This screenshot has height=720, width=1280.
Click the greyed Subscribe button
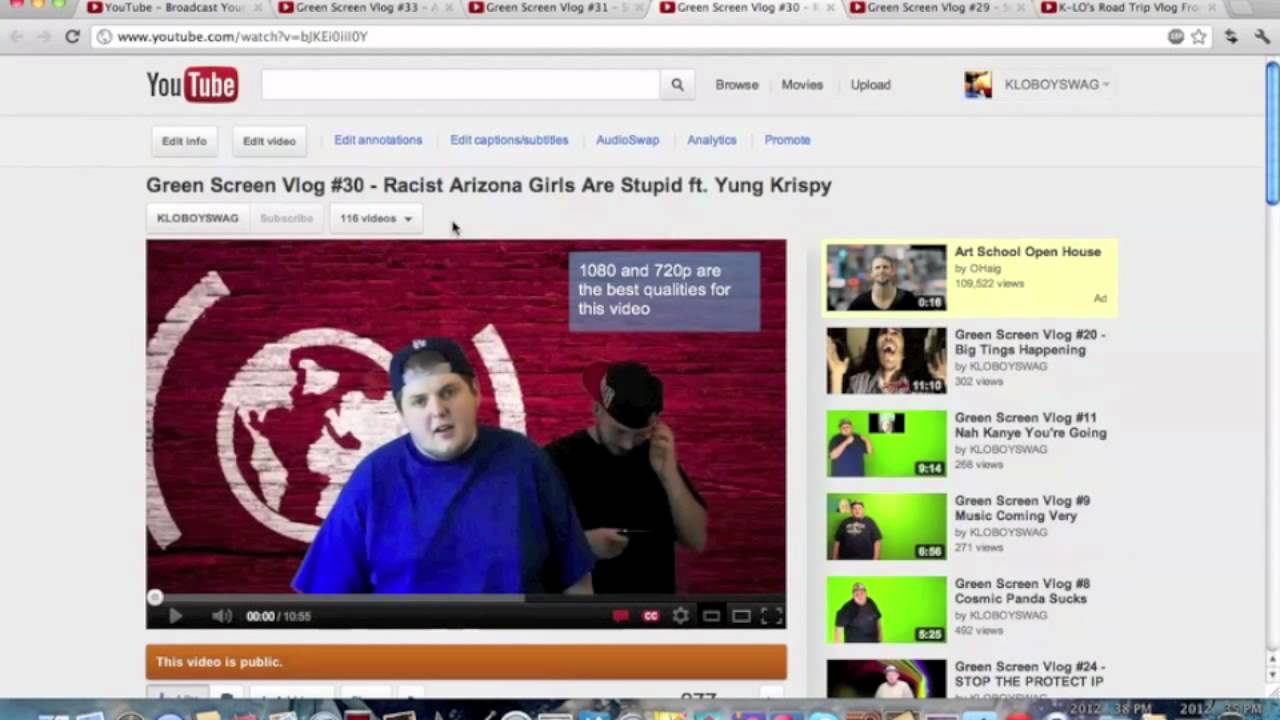[x=286, y=218]
